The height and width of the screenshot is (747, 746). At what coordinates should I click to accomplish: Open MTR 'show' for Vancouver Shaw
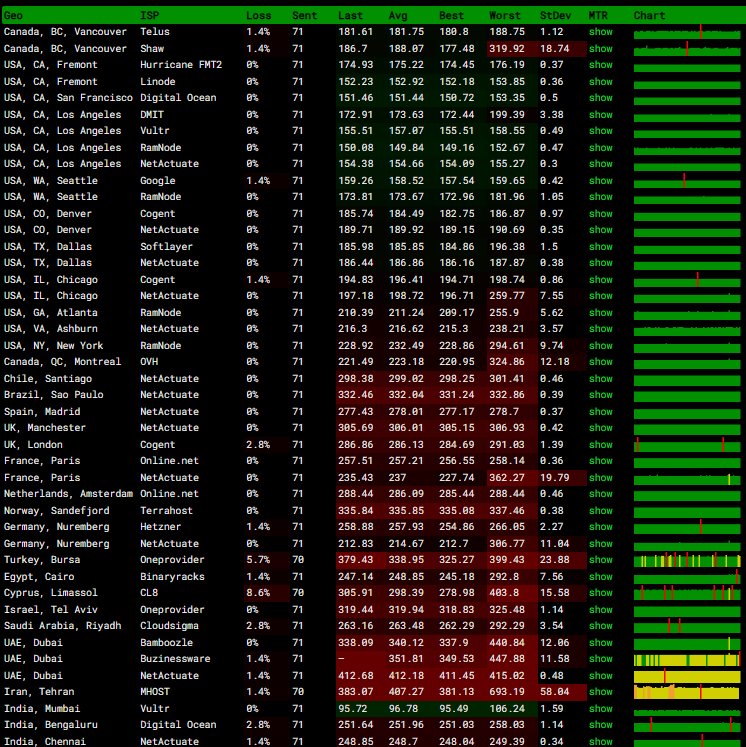[600, 49]
